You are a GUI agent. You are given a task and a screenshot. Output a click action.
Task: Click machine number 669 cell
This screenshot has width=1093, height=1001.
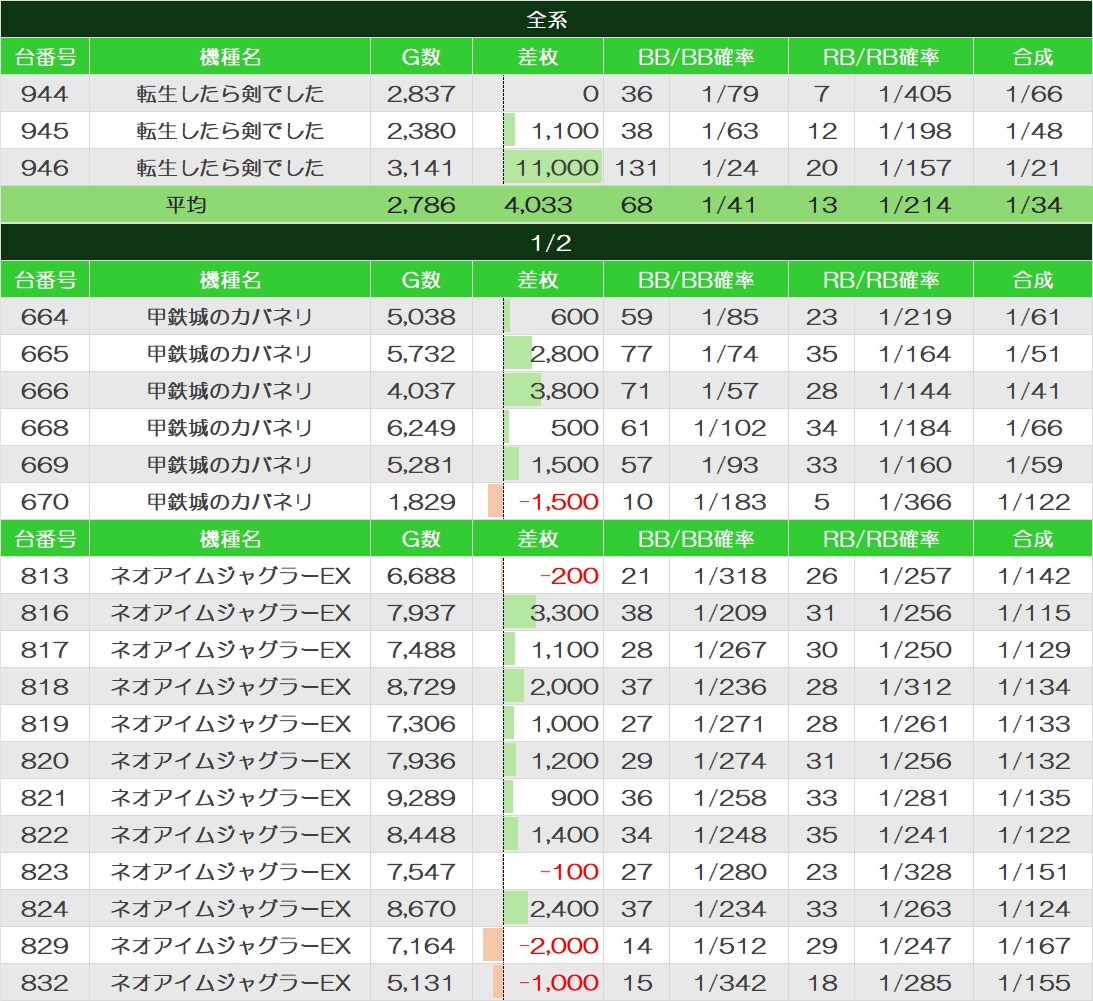45,464
